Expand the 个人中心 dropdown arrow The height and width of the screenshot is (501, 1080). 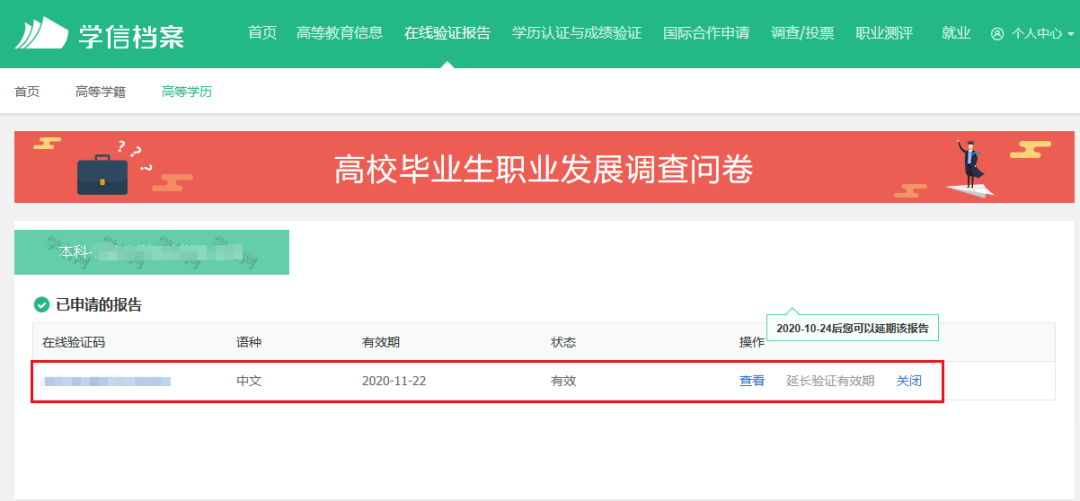pyautogui.click(x=1071, y=34)
